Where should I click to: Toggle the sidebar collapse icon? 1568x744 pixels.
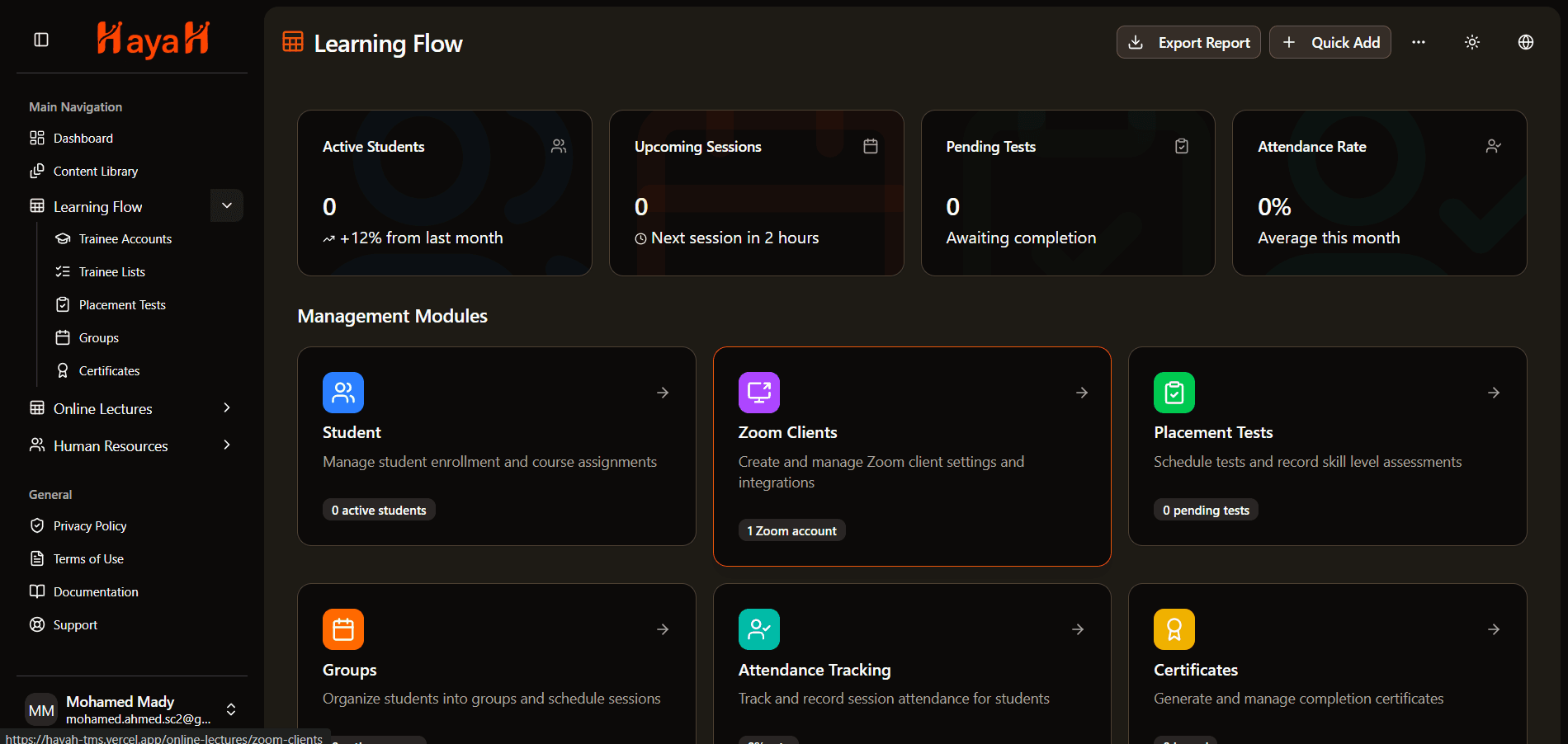click(x=41, y=40)
